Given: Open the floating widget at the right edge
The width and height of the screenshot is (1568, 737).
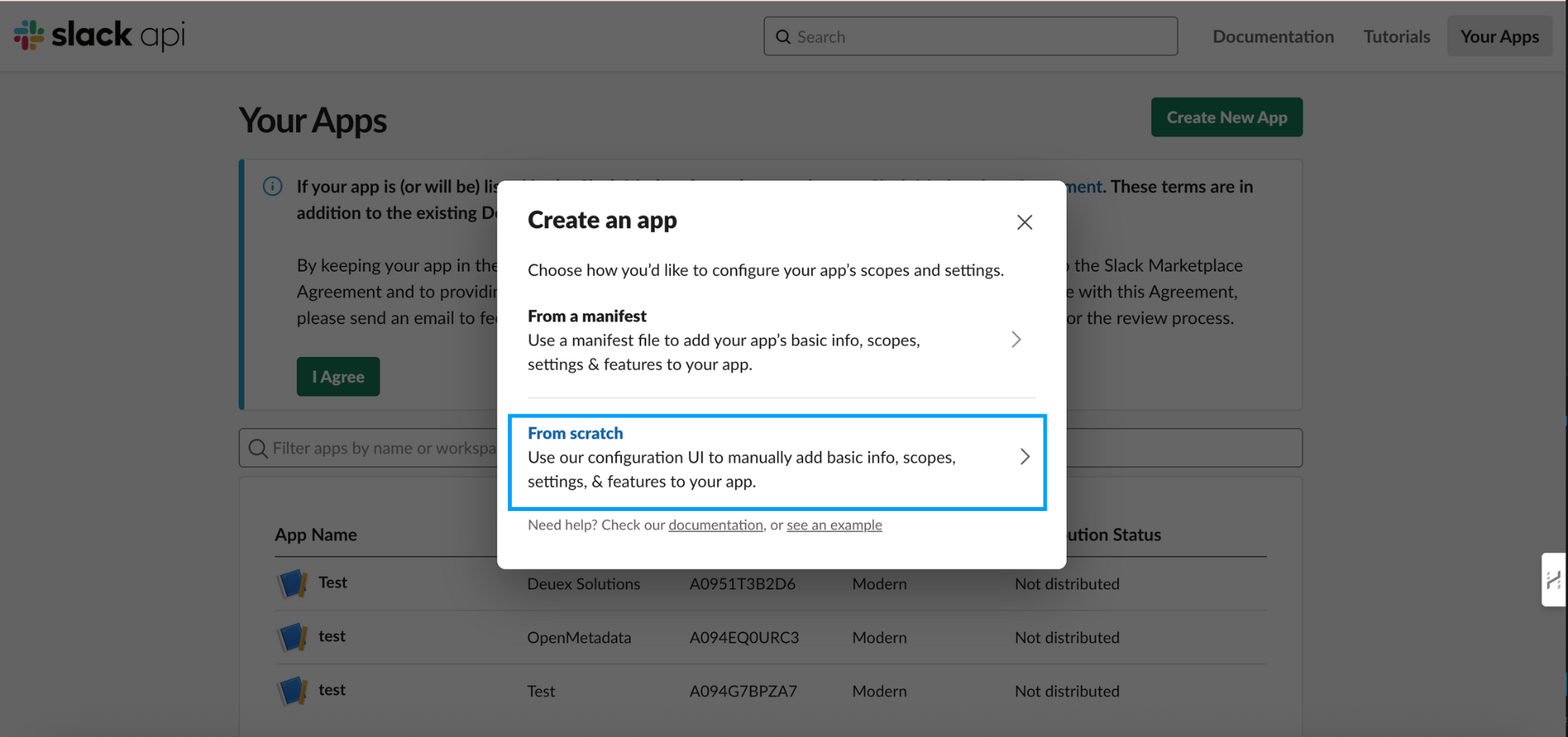Looking at the screenshot, I should pos(1553,580).
